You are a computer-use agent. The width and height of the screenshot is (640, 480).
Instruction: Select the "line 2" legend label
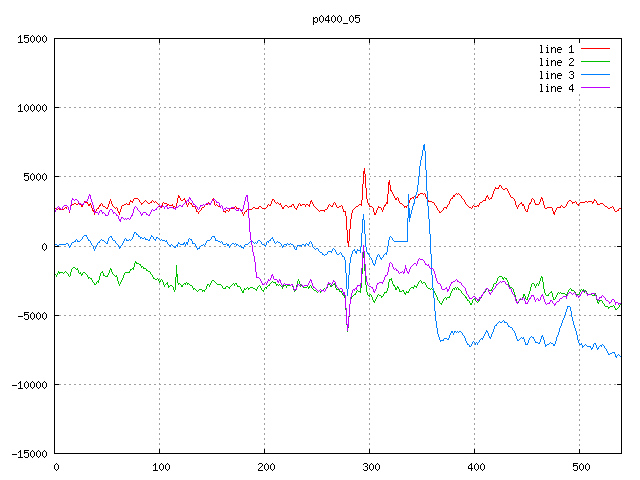557,62
